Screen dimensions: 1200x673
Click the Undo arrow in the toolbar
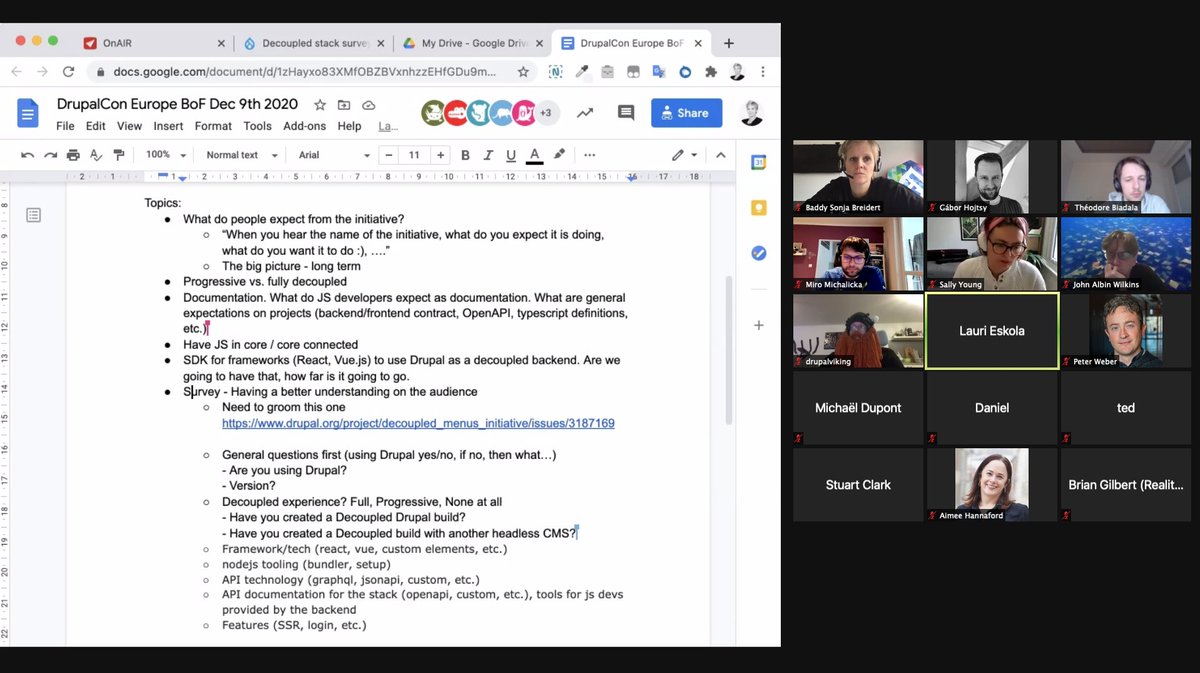coord(27,155)
